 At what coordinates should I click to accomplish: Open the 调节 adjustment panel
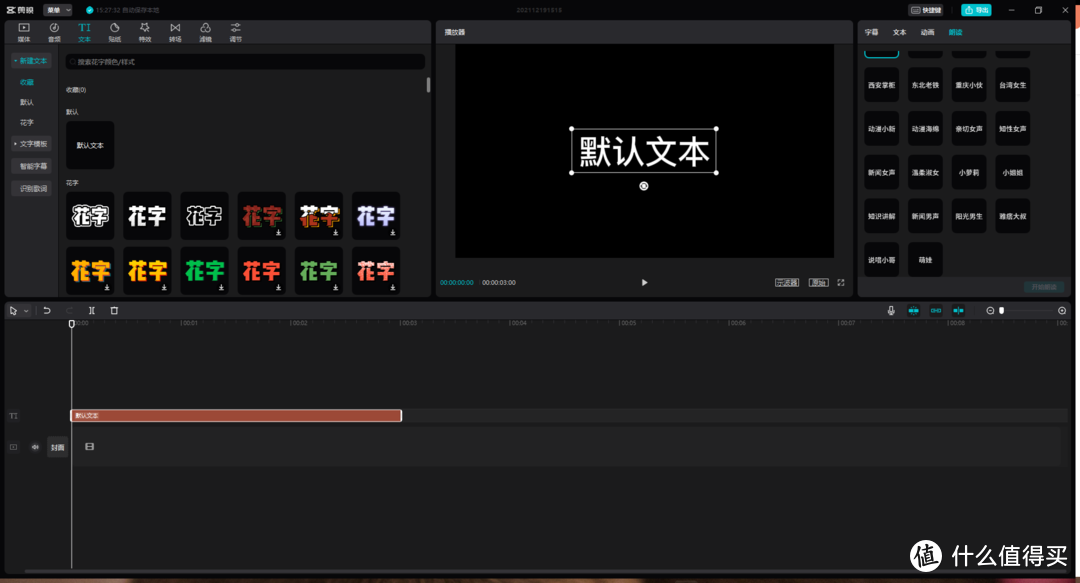[236, 32]
